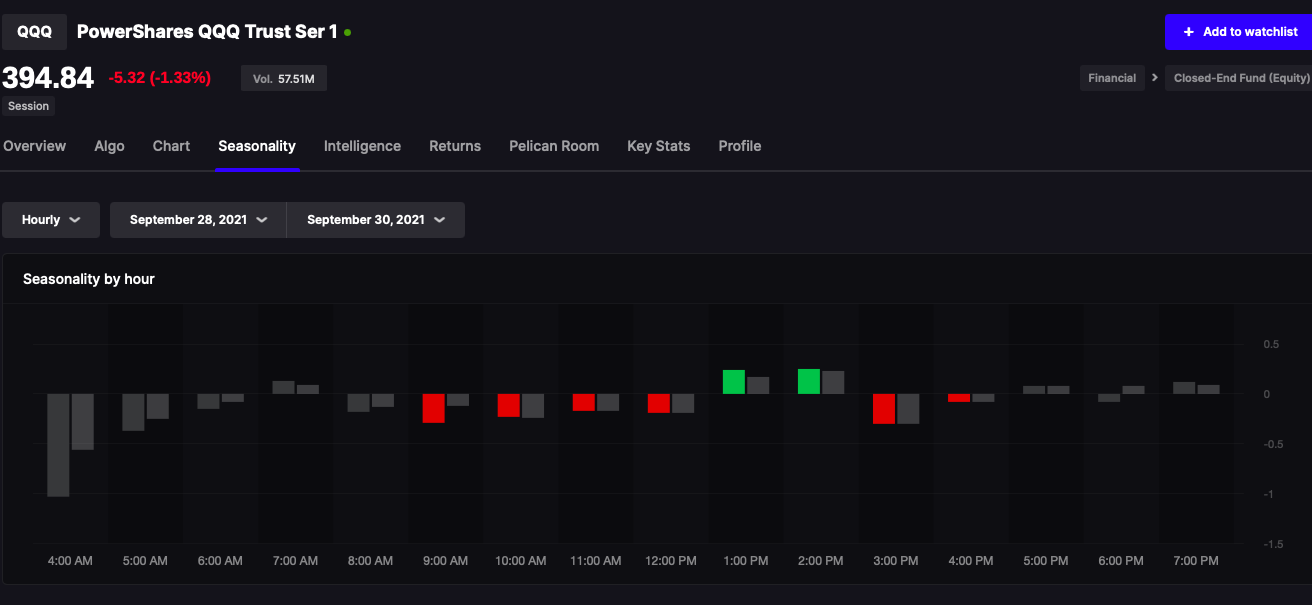Click the Seasonality by hour chart heading
The height and width of the screenshot is (605, 1312).
[89, 279]
